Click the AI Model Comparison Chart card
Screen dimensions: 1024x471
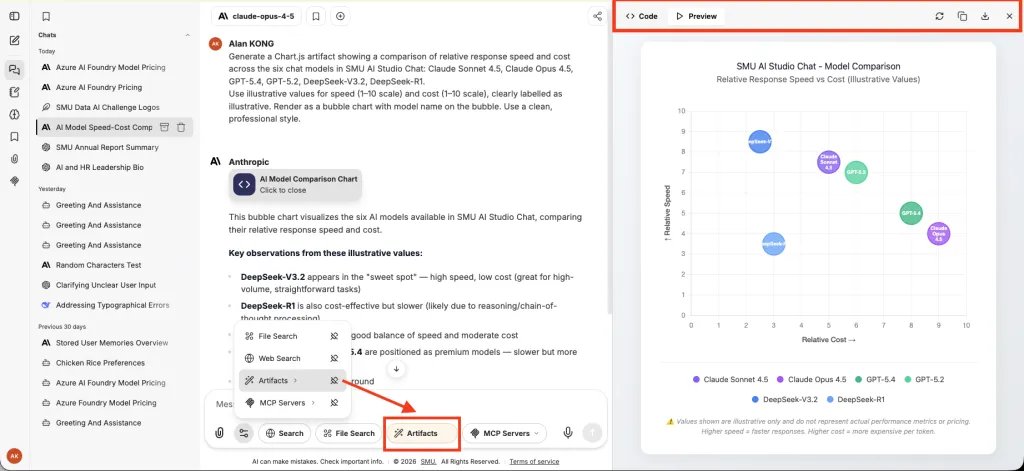point(296,184)
